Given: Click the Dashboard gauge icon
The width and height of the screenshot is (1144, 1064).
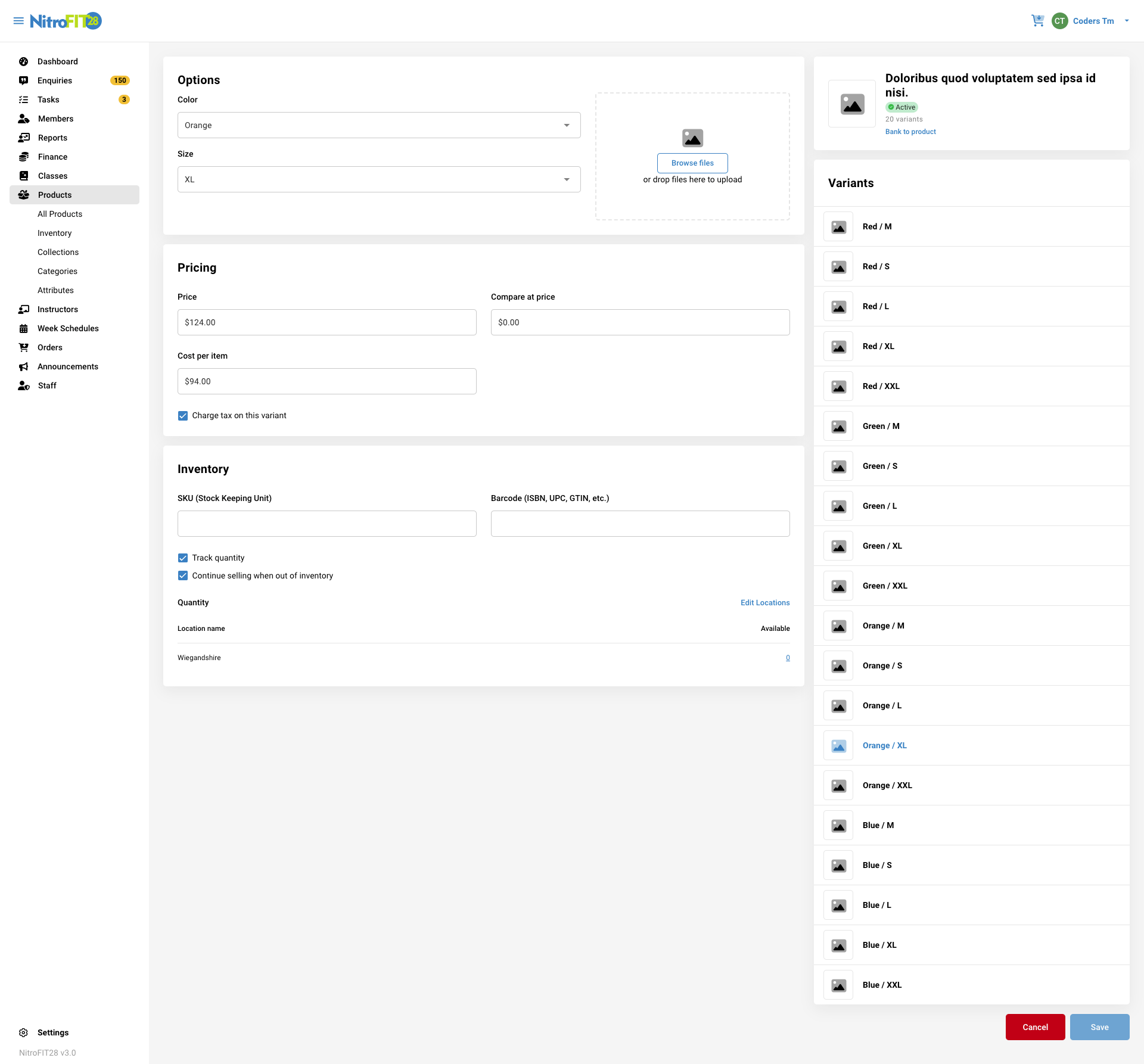Looking at the screenshot, I should click(24, 61).
